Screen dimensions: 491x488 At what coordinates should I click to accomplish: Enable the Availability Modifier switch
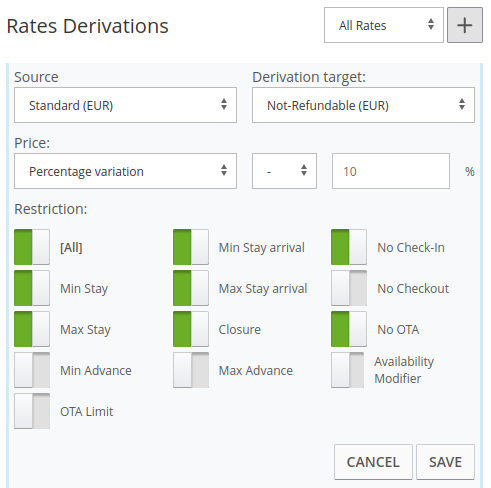[x=348, y=370]
